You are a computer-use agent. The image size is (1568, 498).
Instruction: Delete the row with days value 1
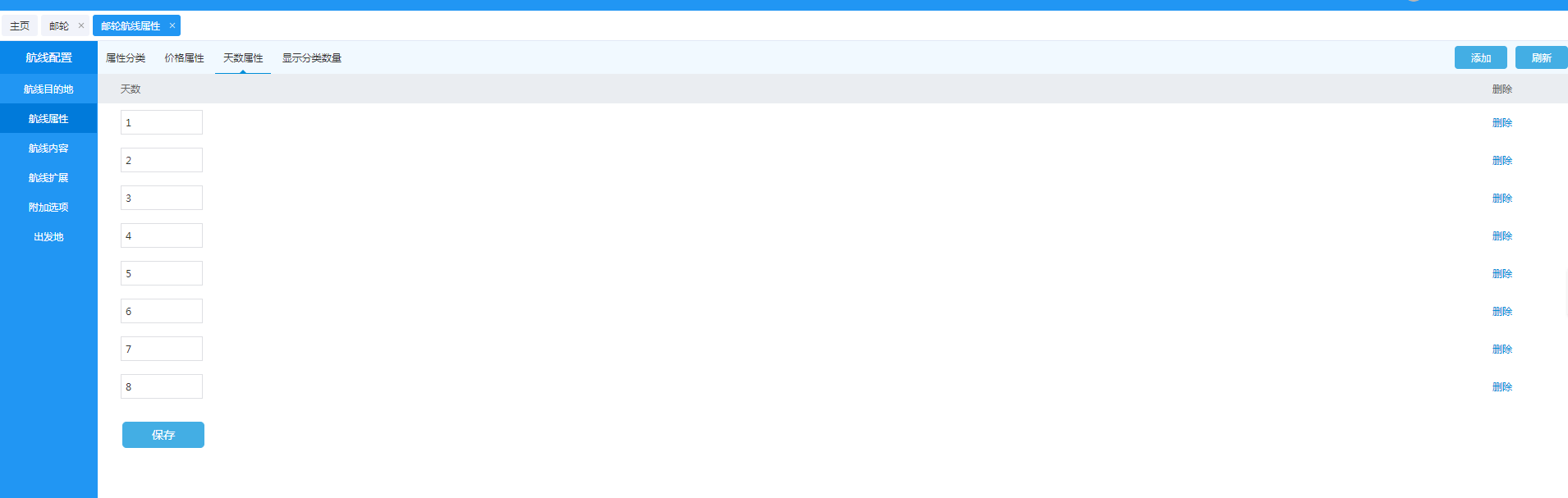tap(1502, 123)
